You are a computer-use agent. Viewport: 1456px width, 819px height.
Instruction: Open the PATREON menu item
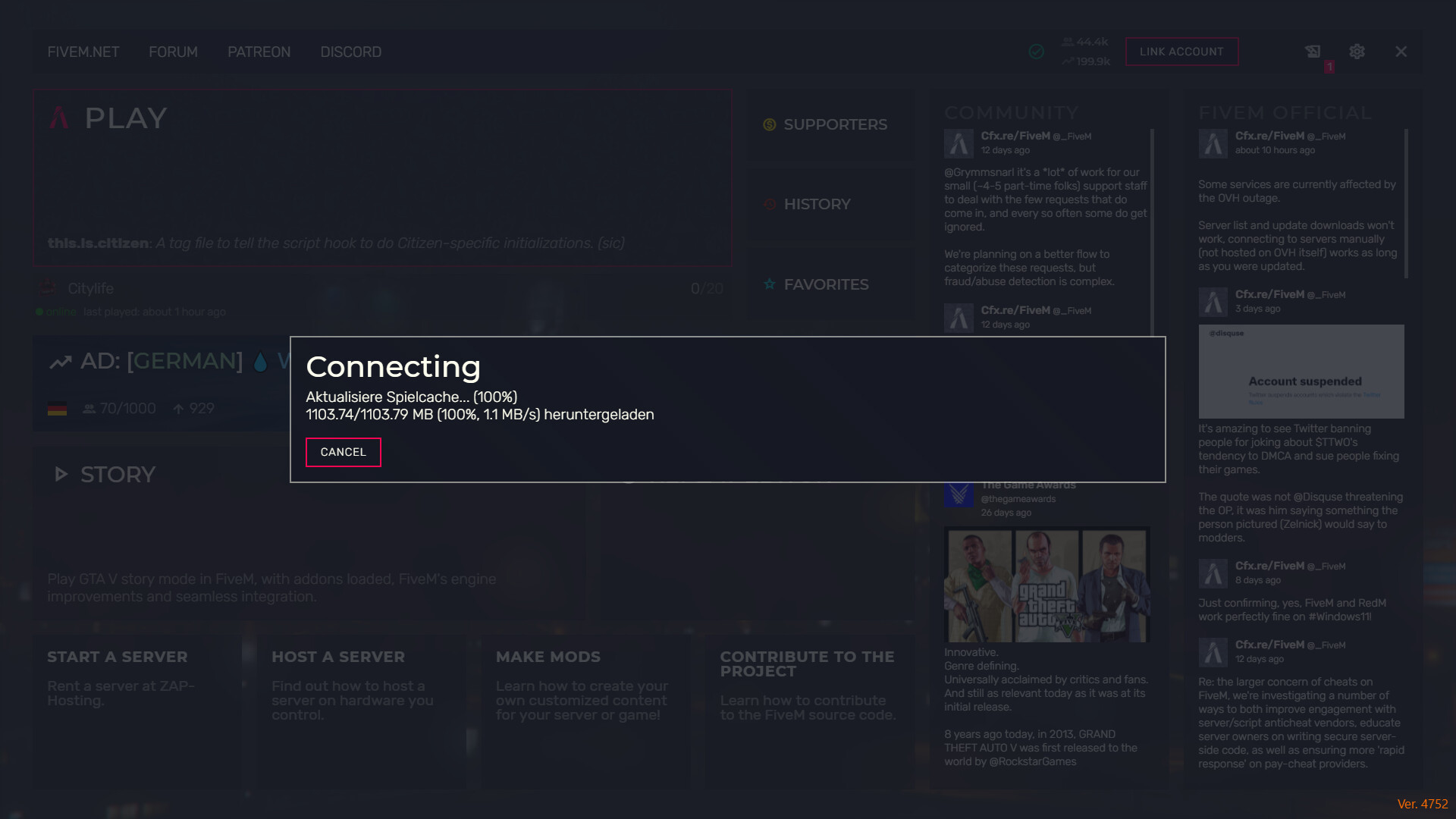coord(259,52)
